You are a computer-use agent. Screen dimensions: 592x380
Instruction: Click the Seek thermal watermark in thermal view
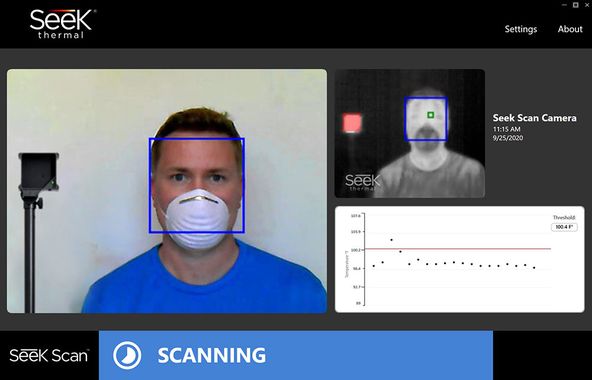362,182
